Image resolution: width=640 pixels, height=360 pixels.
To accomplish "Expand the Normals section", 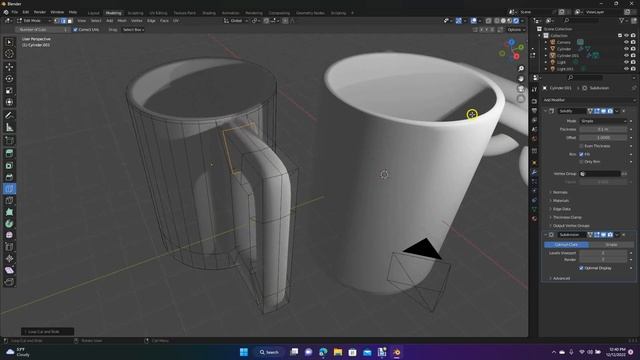I will pyautogui.click(x=559, y=192).
